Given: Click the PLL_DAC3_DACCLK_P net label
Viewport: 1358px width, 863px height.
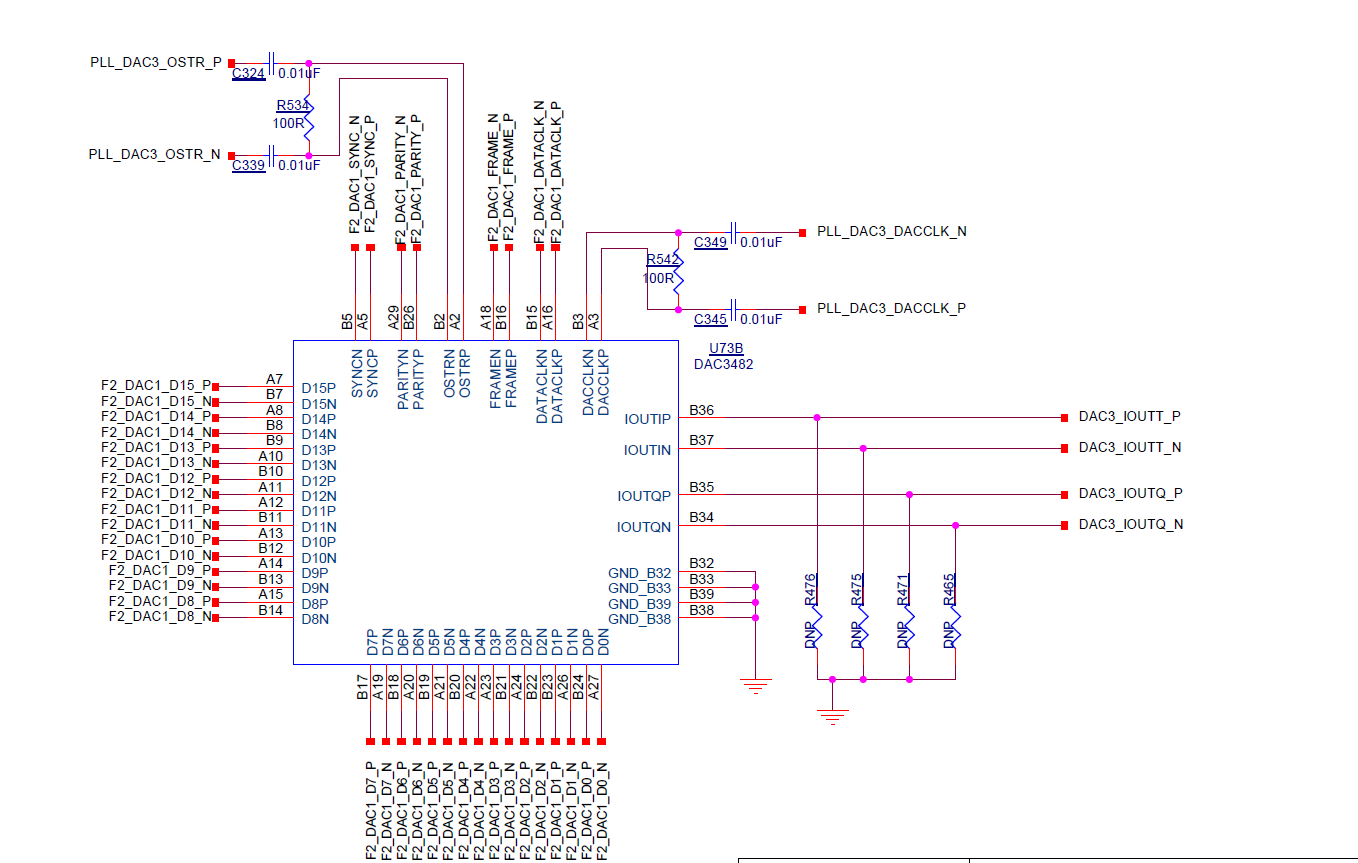Looking at the screenshot, I should [891, 308].
